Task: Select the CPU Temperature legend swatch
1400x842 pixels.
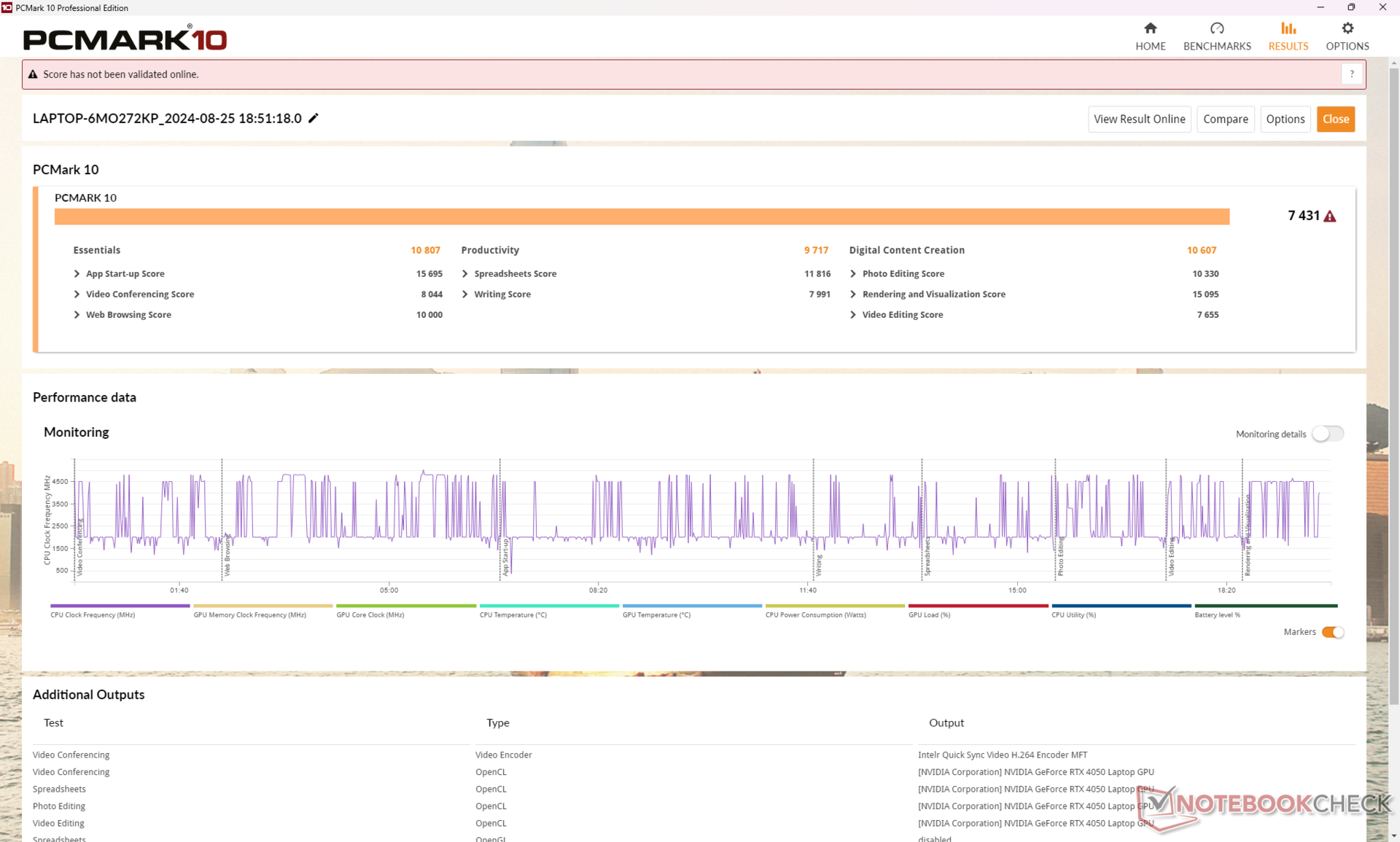Action: 548,606
